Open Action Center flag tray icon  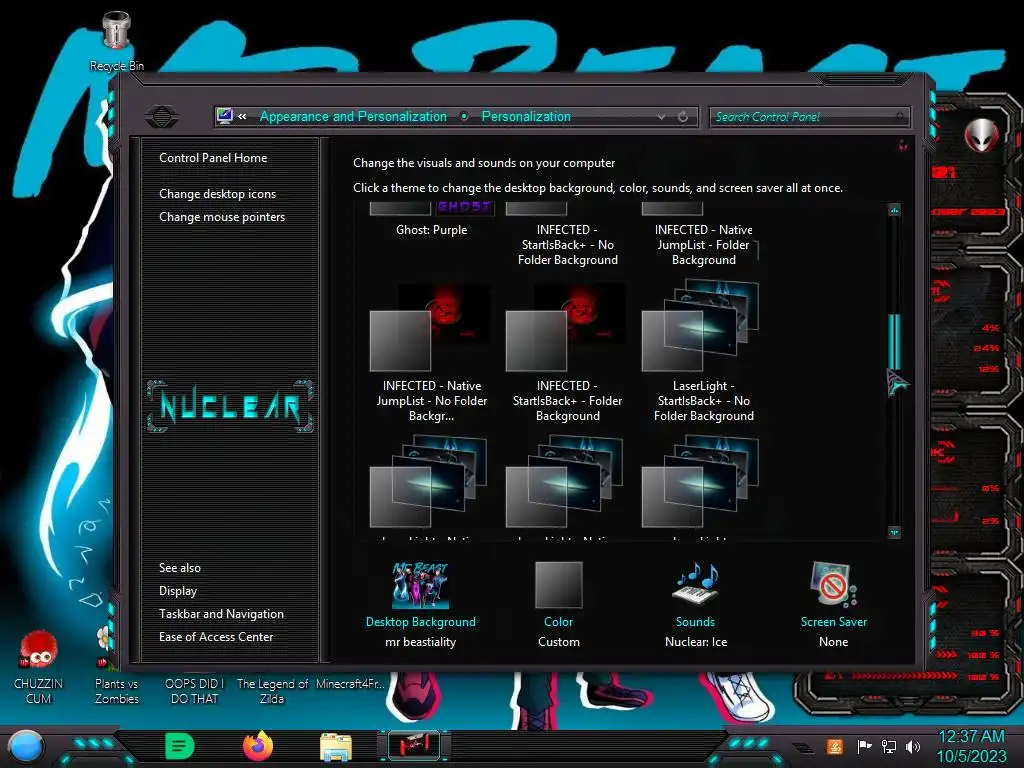pyautogui.click(x=864, y=746)
